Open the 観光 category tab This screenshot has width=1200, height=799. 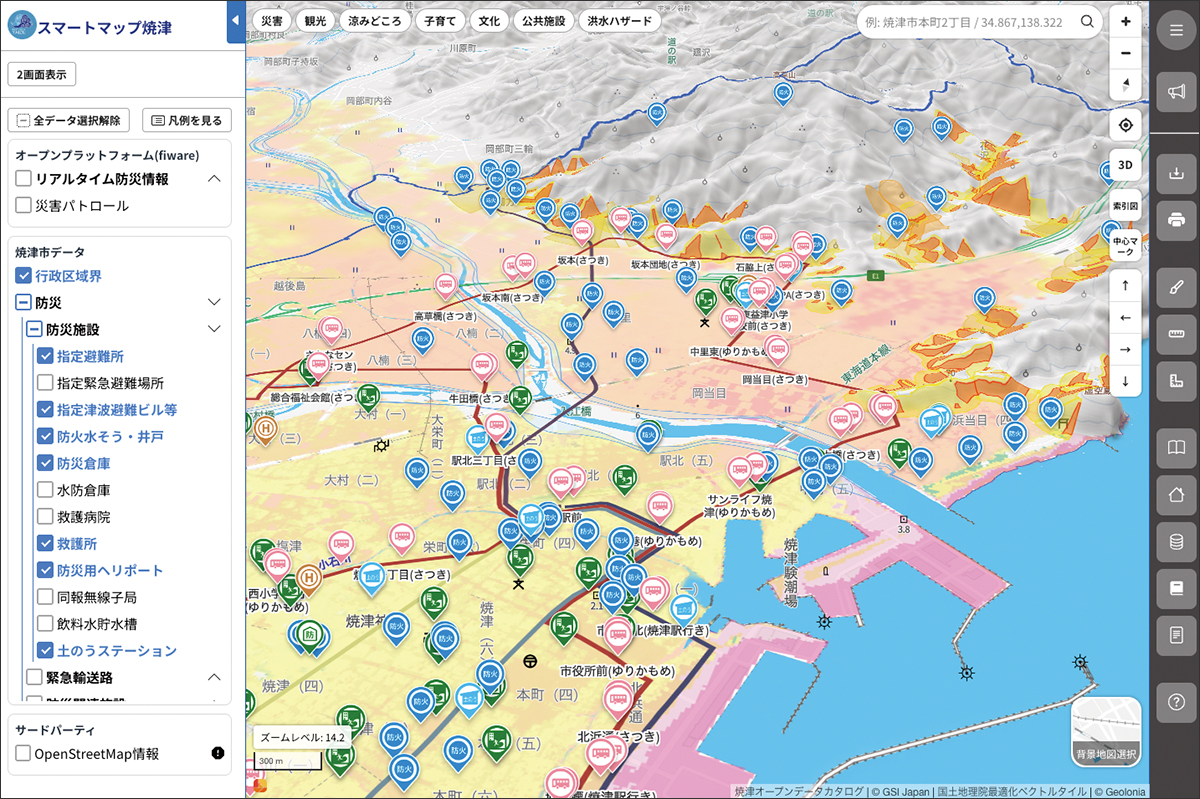tap(317, 20)
